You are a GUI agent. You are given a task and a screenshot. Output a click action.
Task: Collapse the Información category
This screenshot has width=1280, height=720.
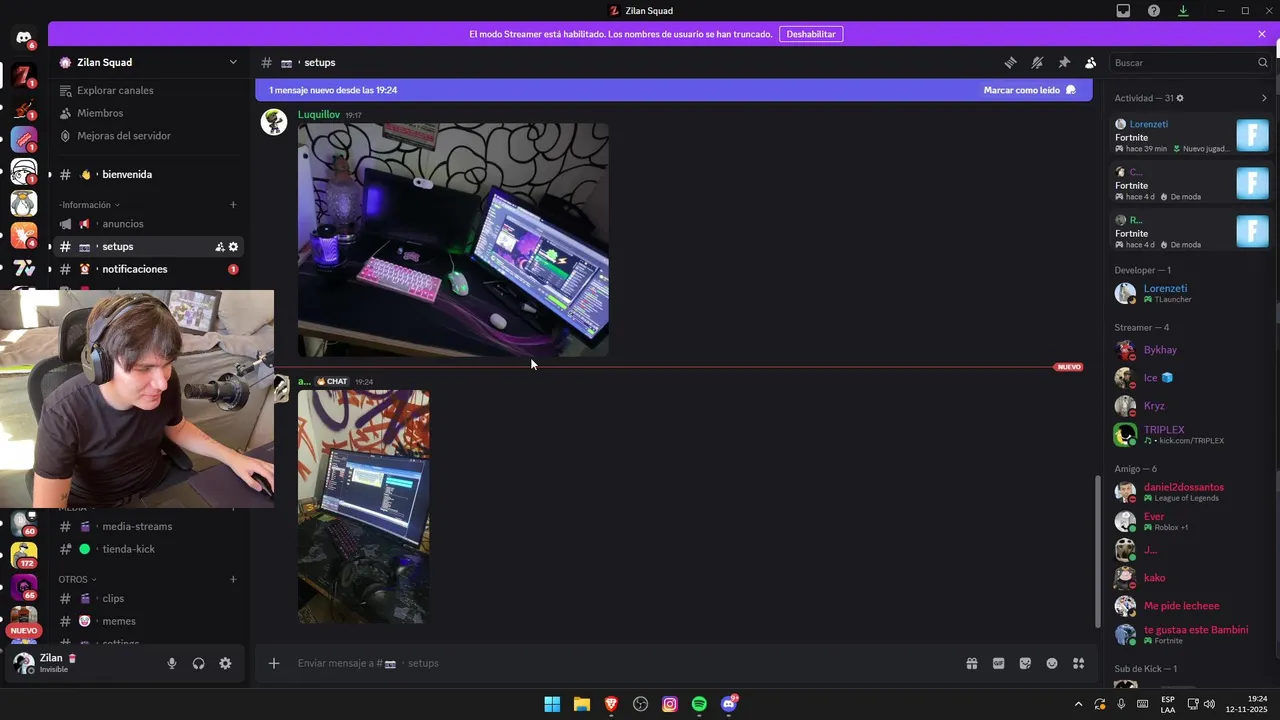point(90,205)
